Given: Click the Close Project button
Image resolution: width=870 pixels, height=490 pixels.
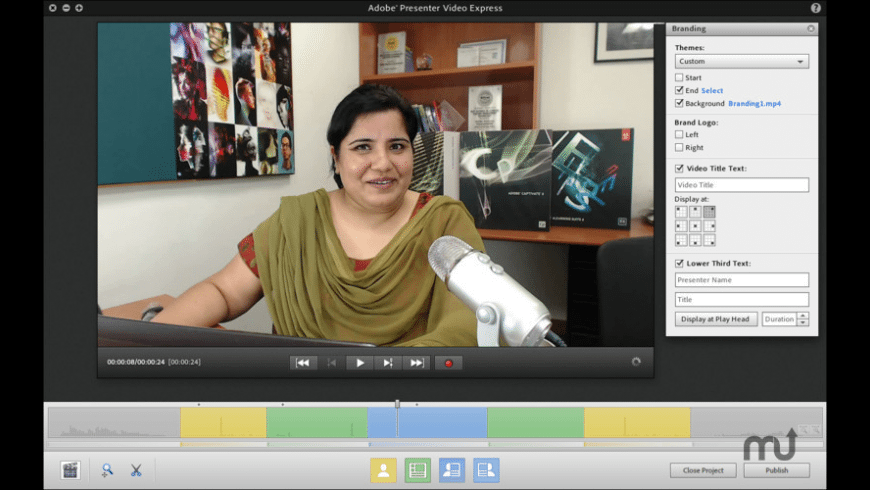Looking at the screenshot, I should tap(703, 470).
